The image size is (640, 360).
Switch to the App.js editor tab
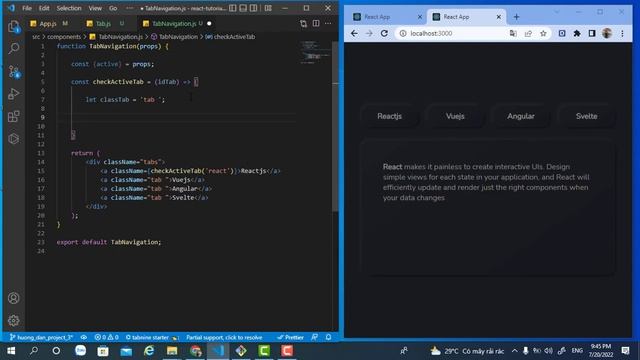coord(48,24)
